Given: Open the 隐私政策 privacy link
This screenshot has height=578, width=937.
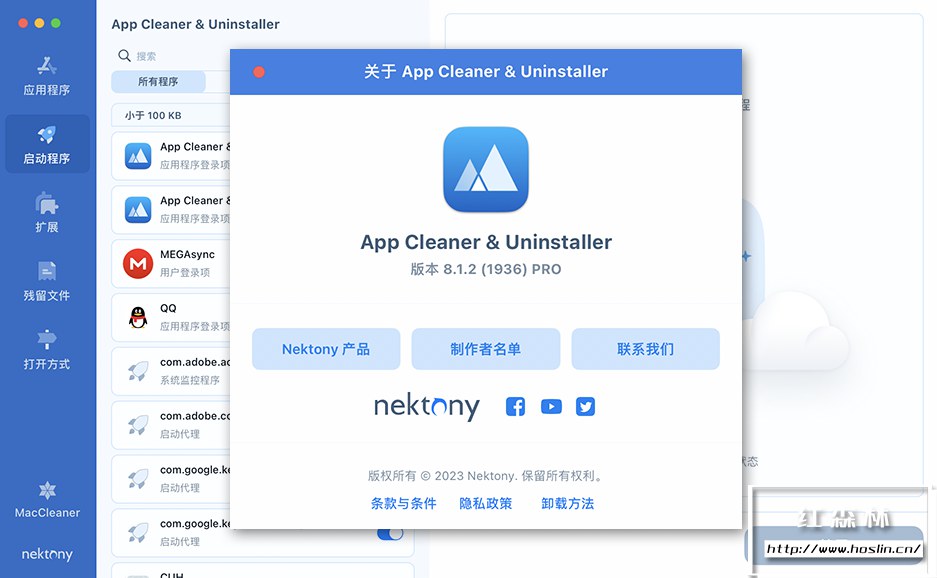Looking at the screenshot, I should (485, 504).
